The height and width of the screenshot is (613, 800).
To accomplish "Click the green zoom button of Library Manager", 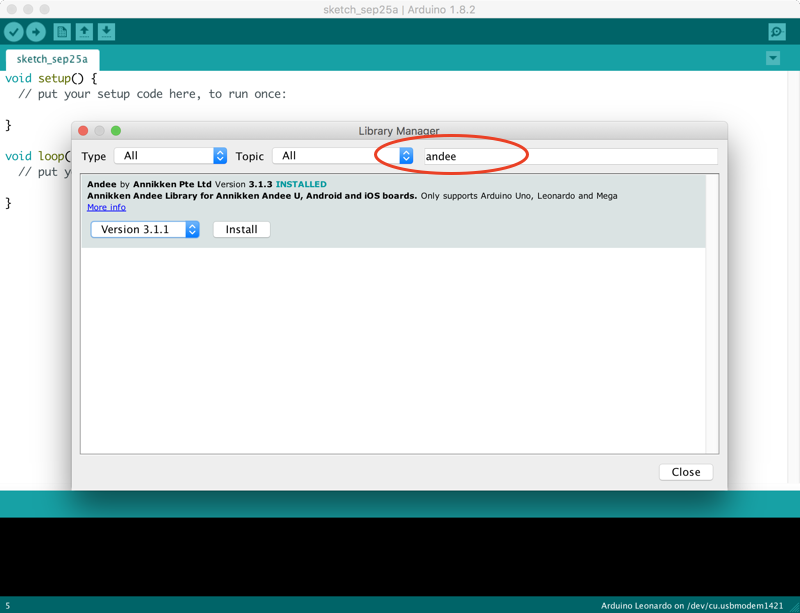I will 116,131.
